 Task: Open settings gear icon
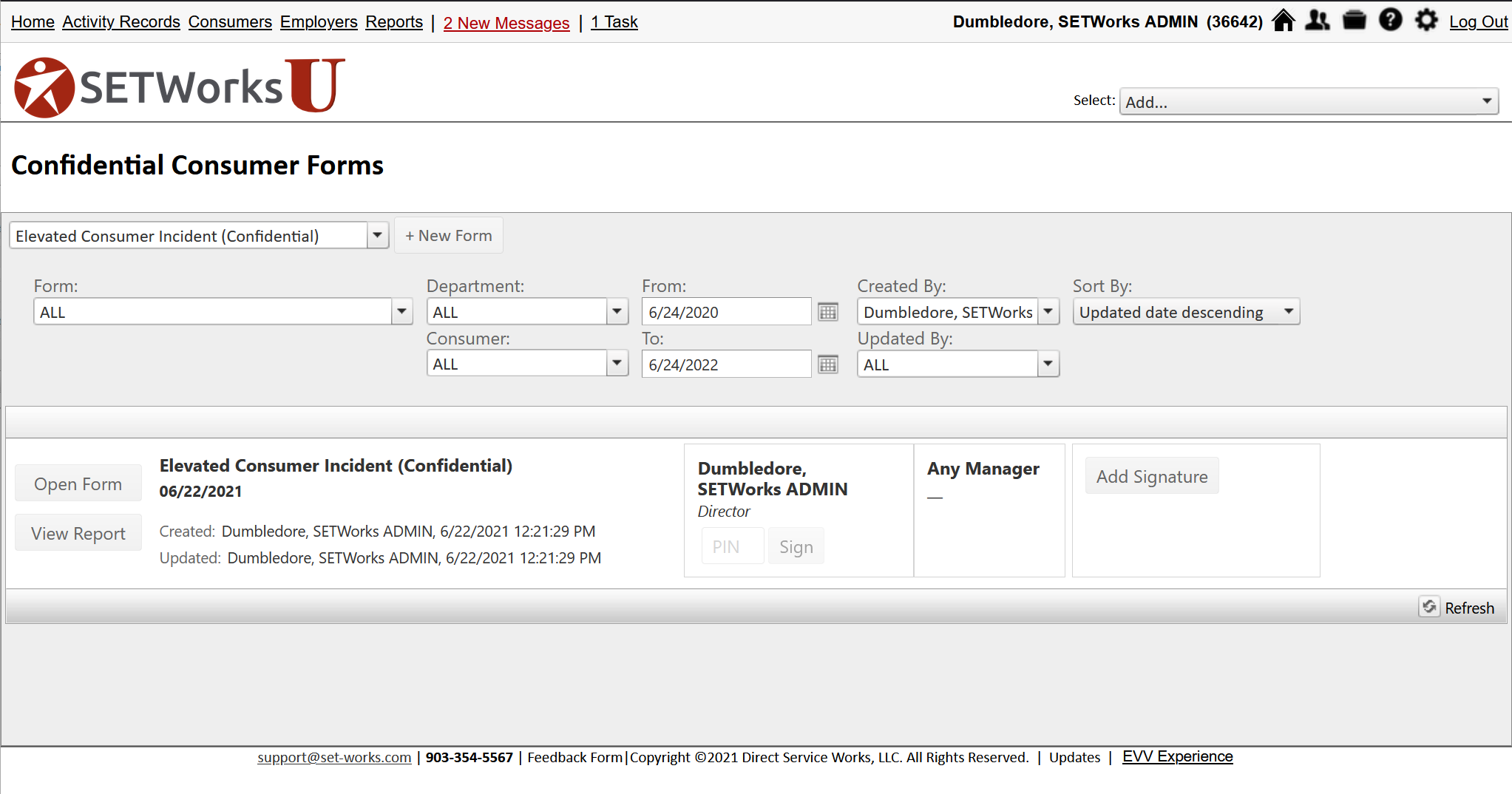(x=1426, y=20)
